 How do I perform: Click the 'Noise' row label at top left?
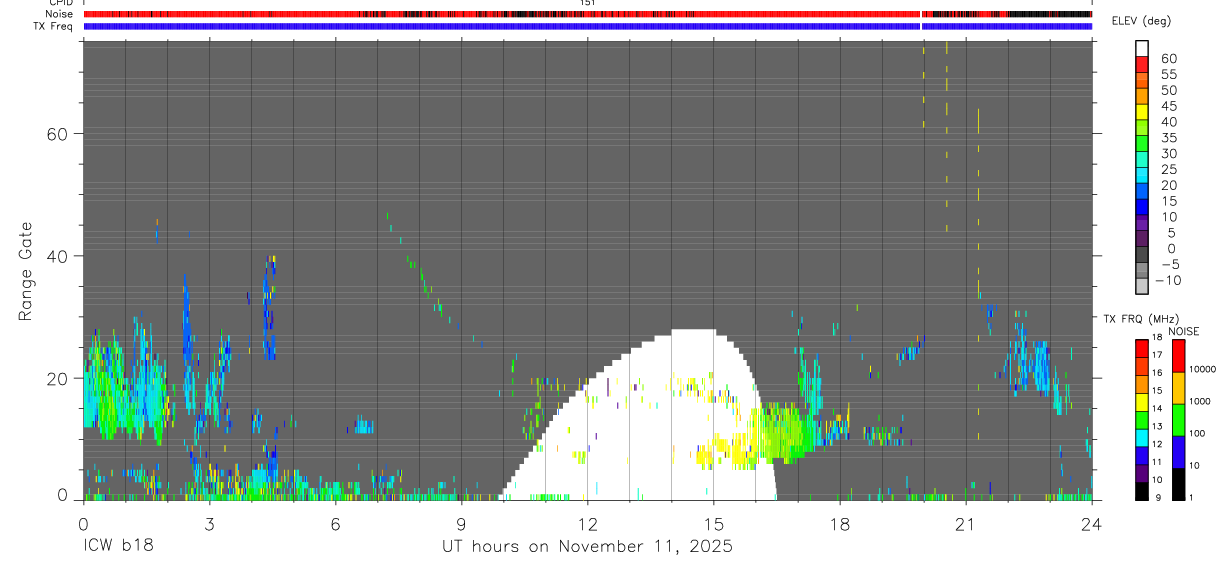[x=60, y=14]
